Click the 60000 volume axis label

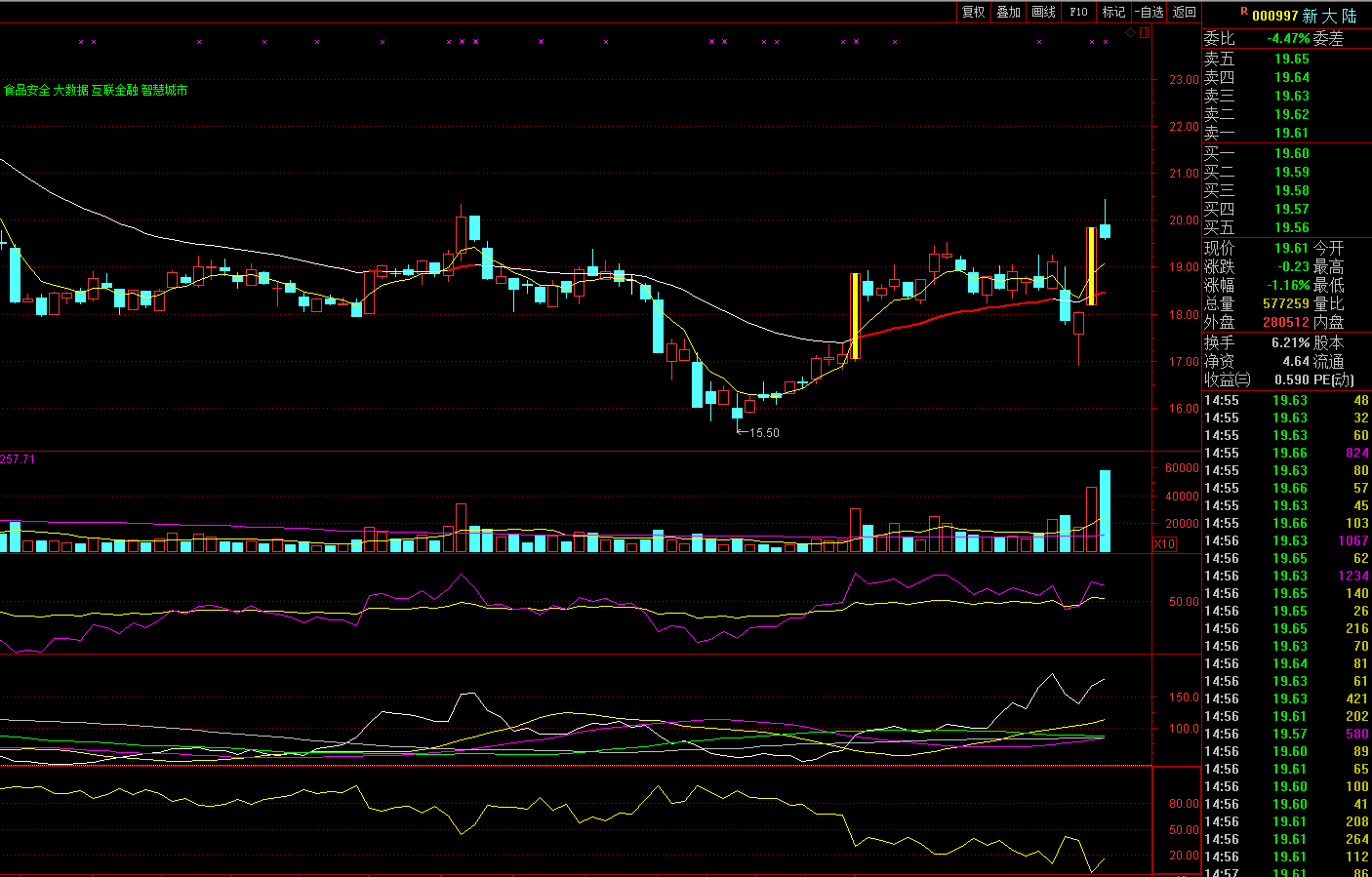coord(1182,468)
